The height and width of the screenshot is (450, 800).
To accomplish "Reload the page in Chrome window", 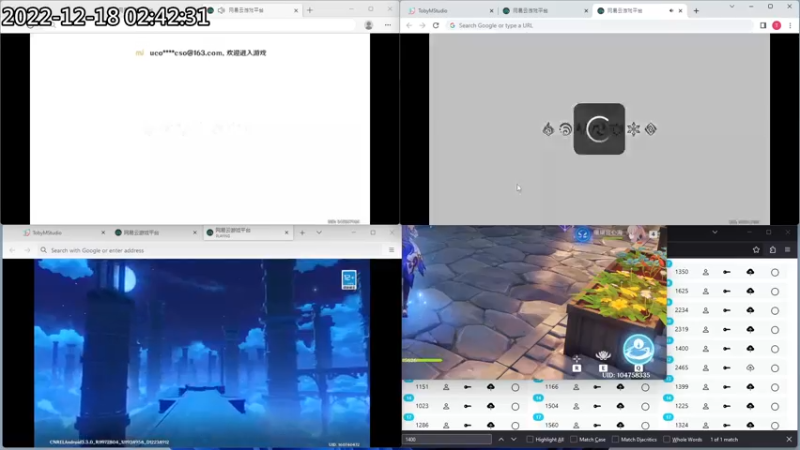I will [436, 25].
